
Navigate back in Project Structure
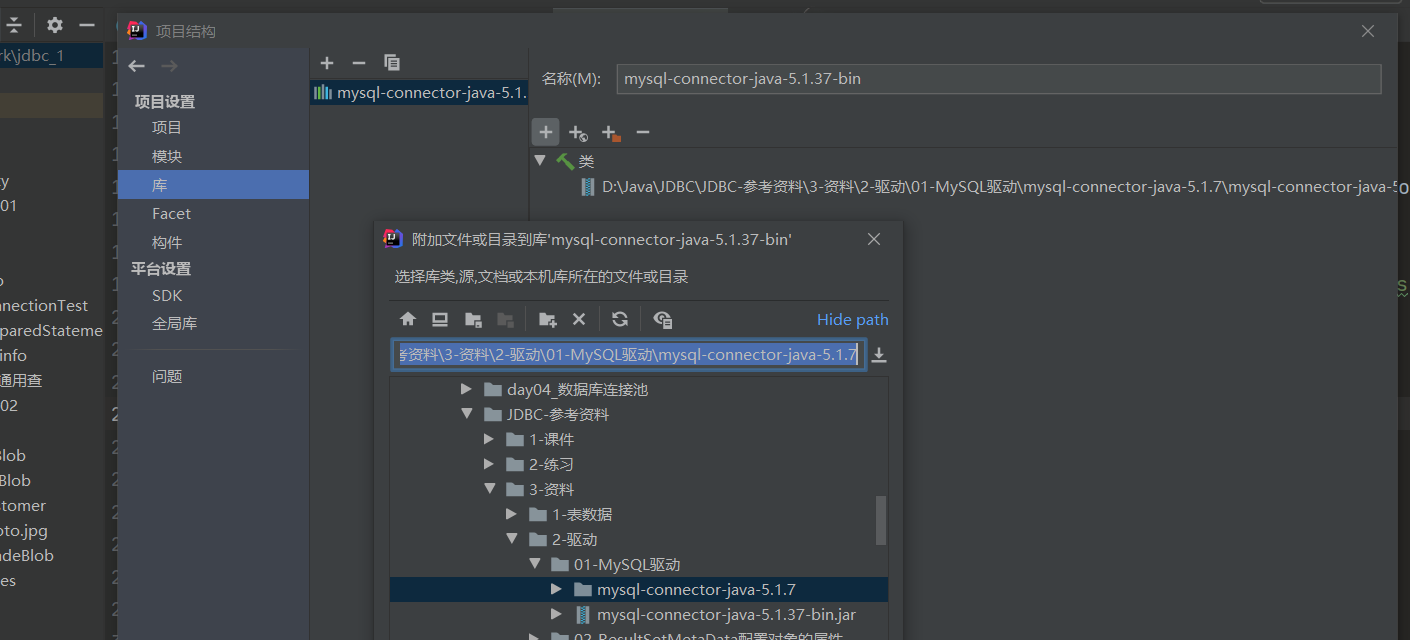click(x=137, y=66)
